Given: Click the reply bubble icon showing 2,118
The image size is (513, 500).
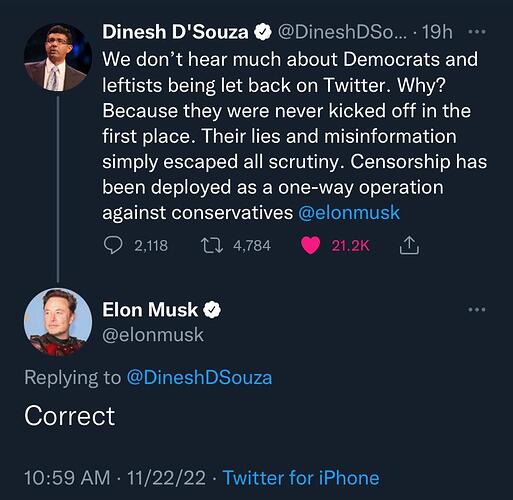Looking at the screenshot, I should tap(113, 246).
